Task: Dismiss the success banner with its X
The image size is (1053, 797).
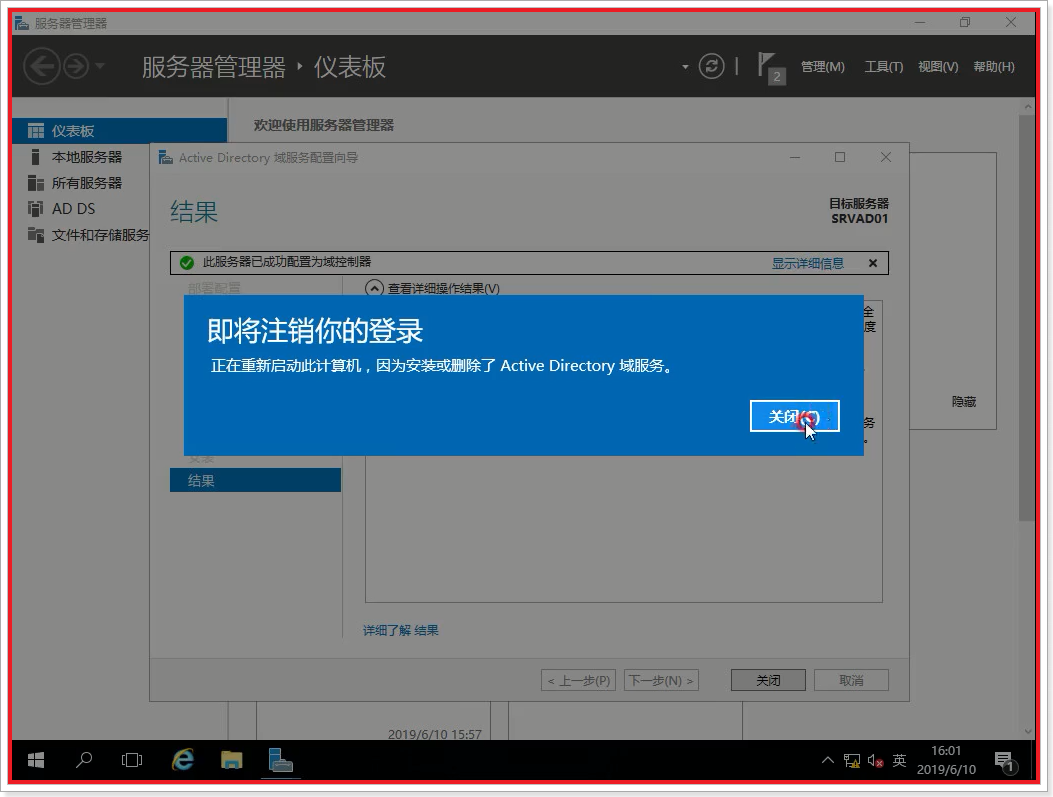Action: [873, 263]
